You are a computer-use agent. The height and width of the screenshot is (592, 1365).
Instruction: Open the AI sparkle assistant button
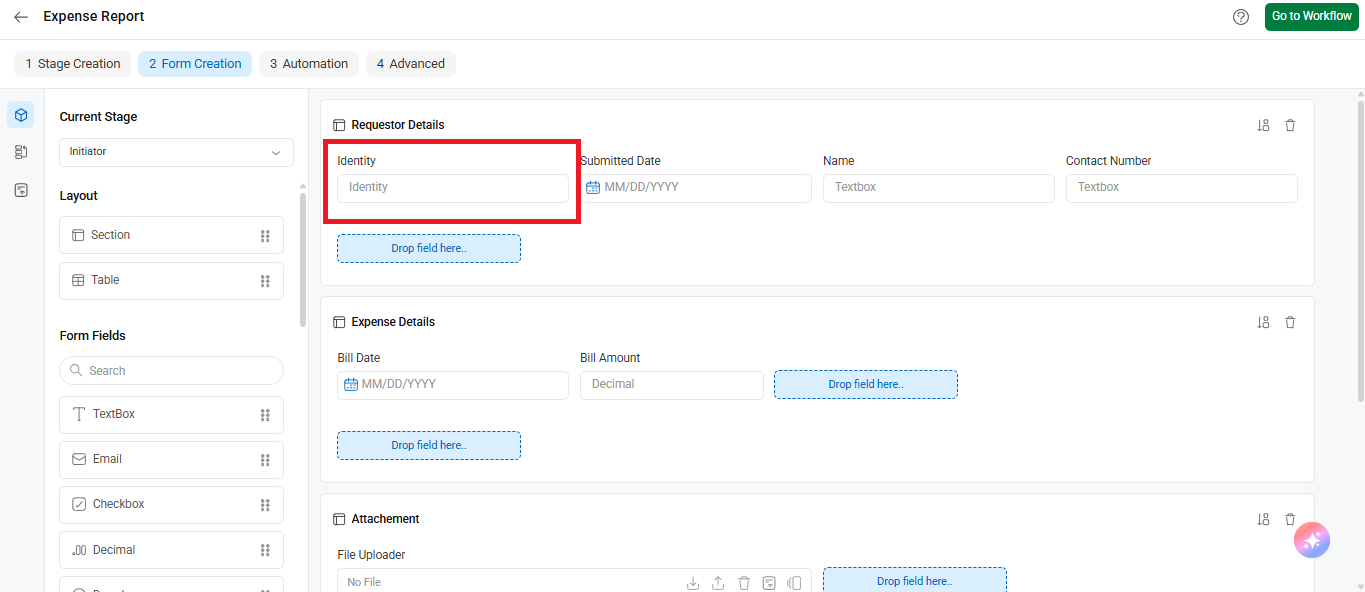pos(1312,541)
